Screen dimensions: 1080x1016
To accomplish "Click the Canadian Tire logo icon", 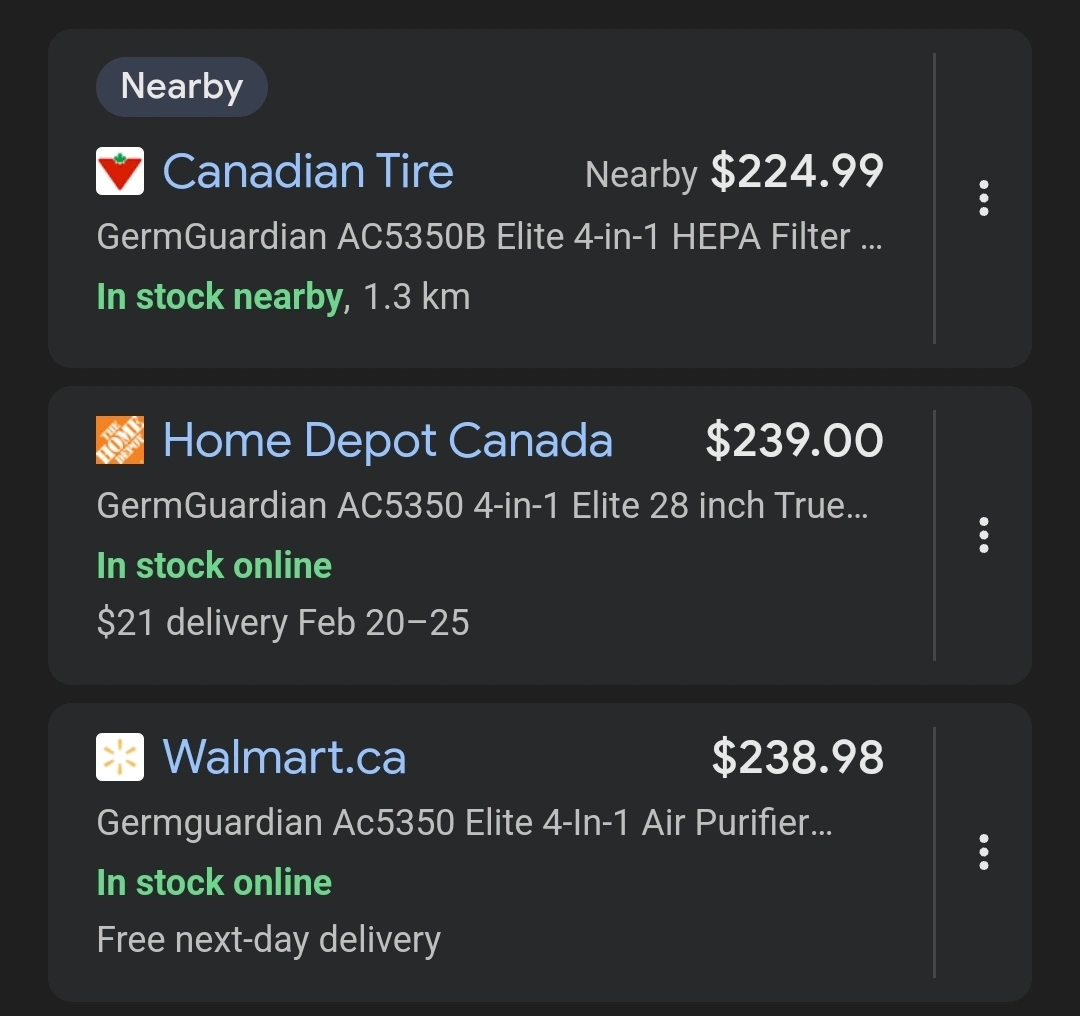I will coord(120,171).
